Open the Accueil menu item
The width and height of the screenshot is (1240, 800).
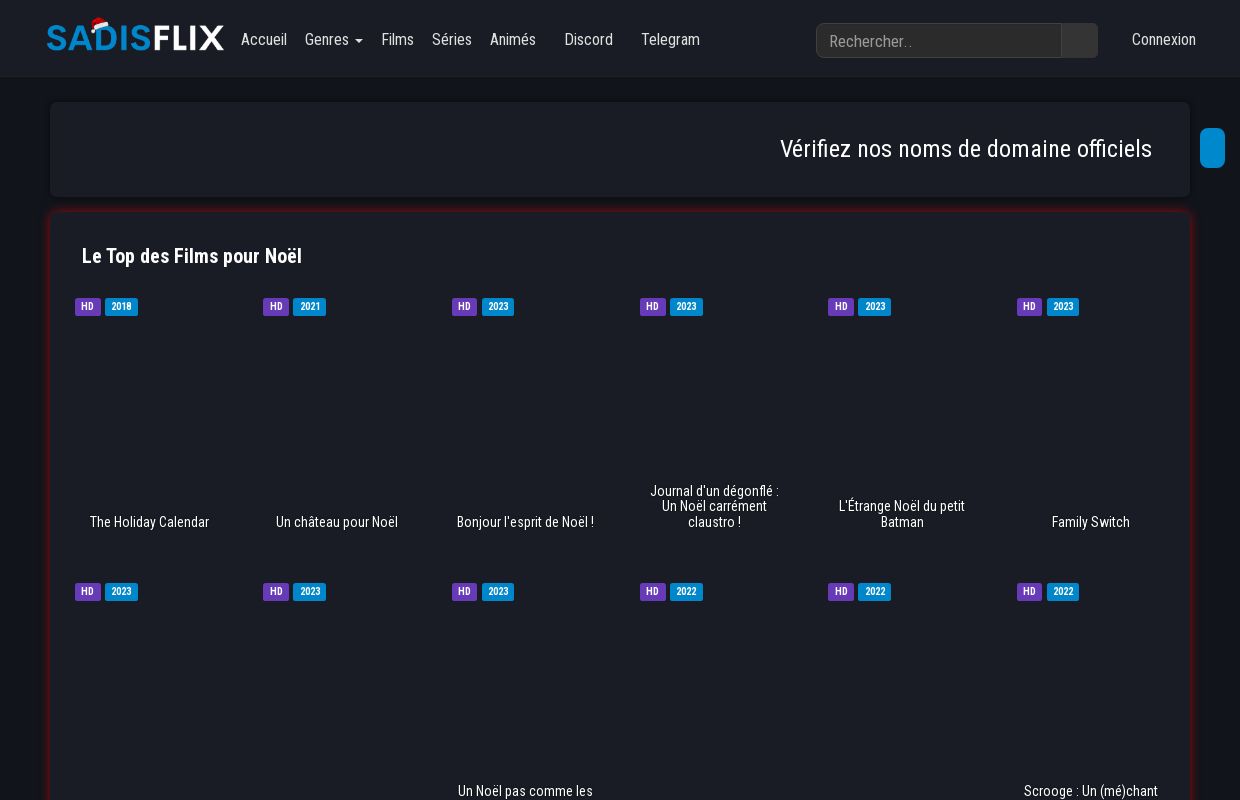(x=264, y=40)
